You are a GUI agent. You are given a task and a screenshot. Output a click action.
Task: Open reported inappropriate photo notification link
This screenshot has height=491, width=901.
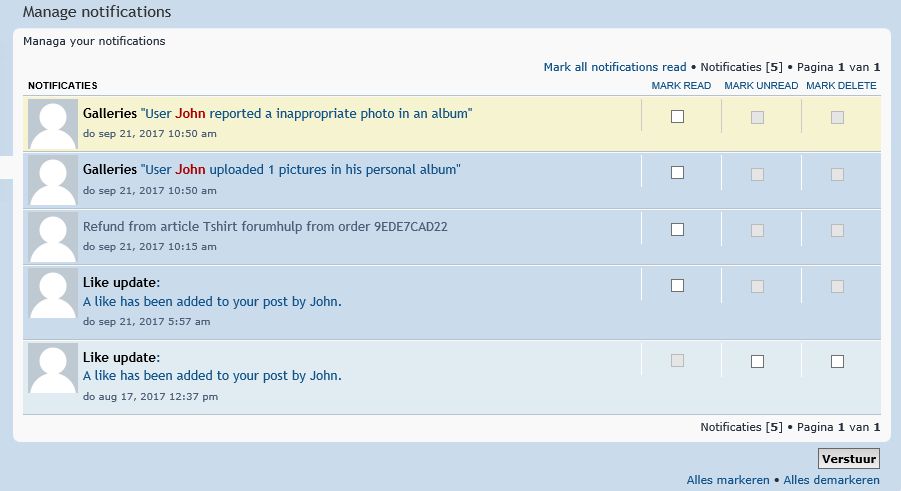coord(306,113)
